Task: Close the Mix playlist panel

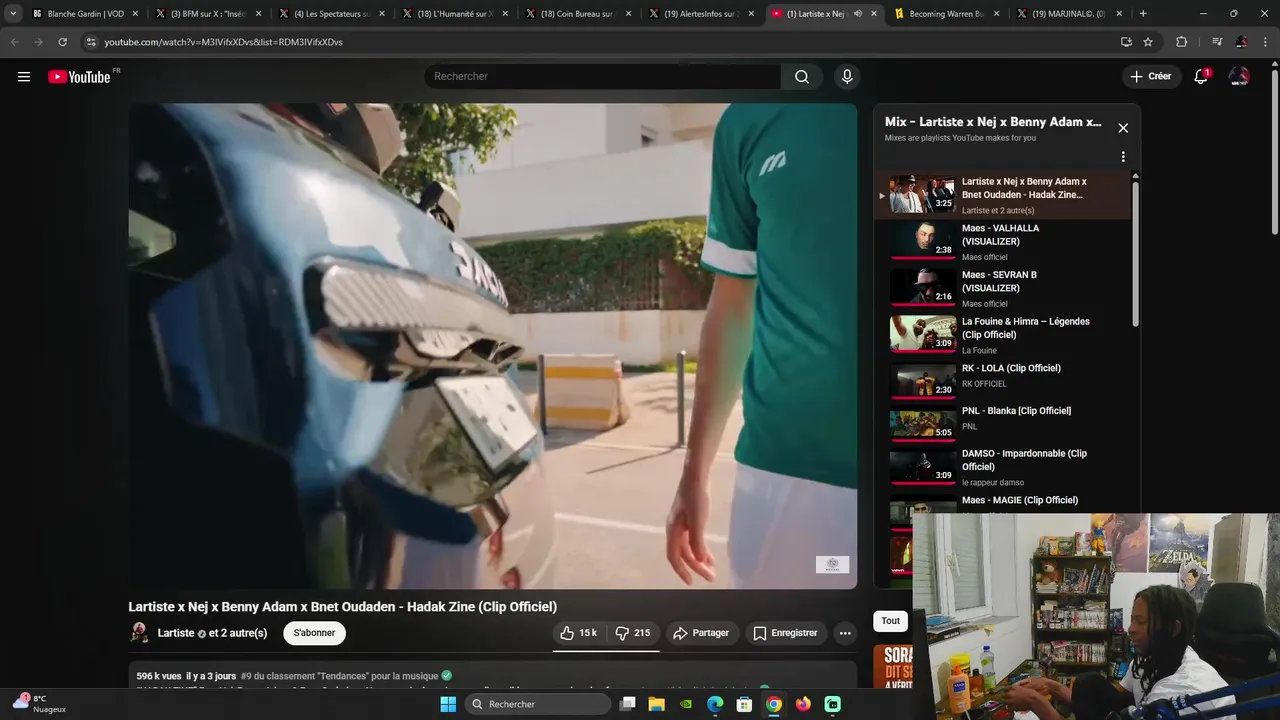Action: [1123, 128]
